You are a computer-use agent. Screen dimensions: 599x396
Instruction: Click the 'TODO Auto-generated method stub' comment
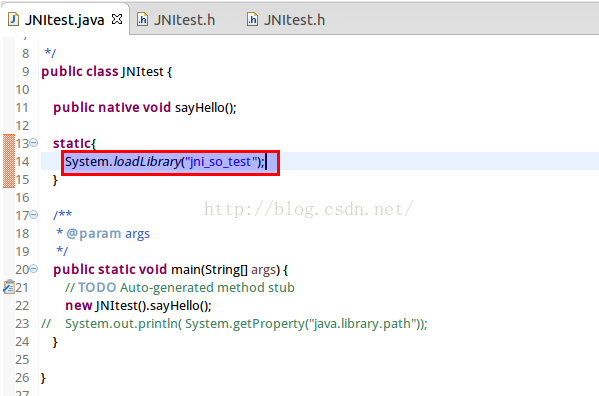[x=180, y=288]
